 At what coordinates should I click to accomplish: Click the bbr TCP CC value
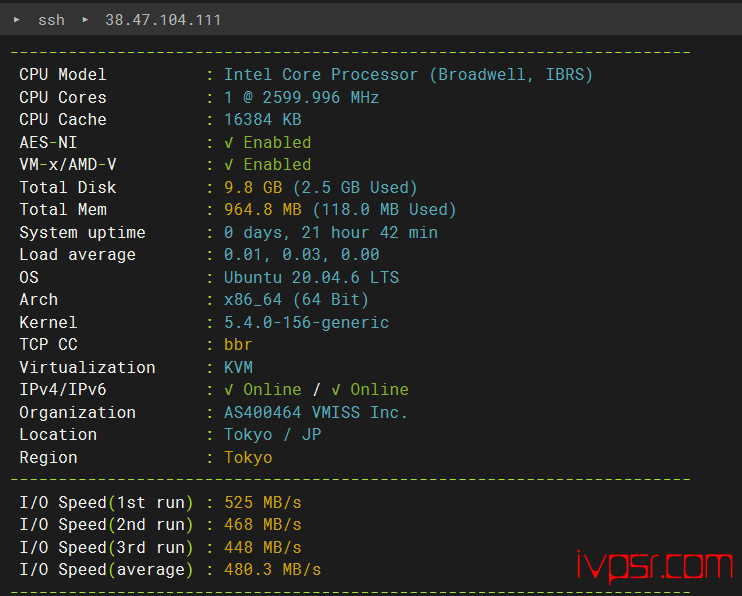238,345
